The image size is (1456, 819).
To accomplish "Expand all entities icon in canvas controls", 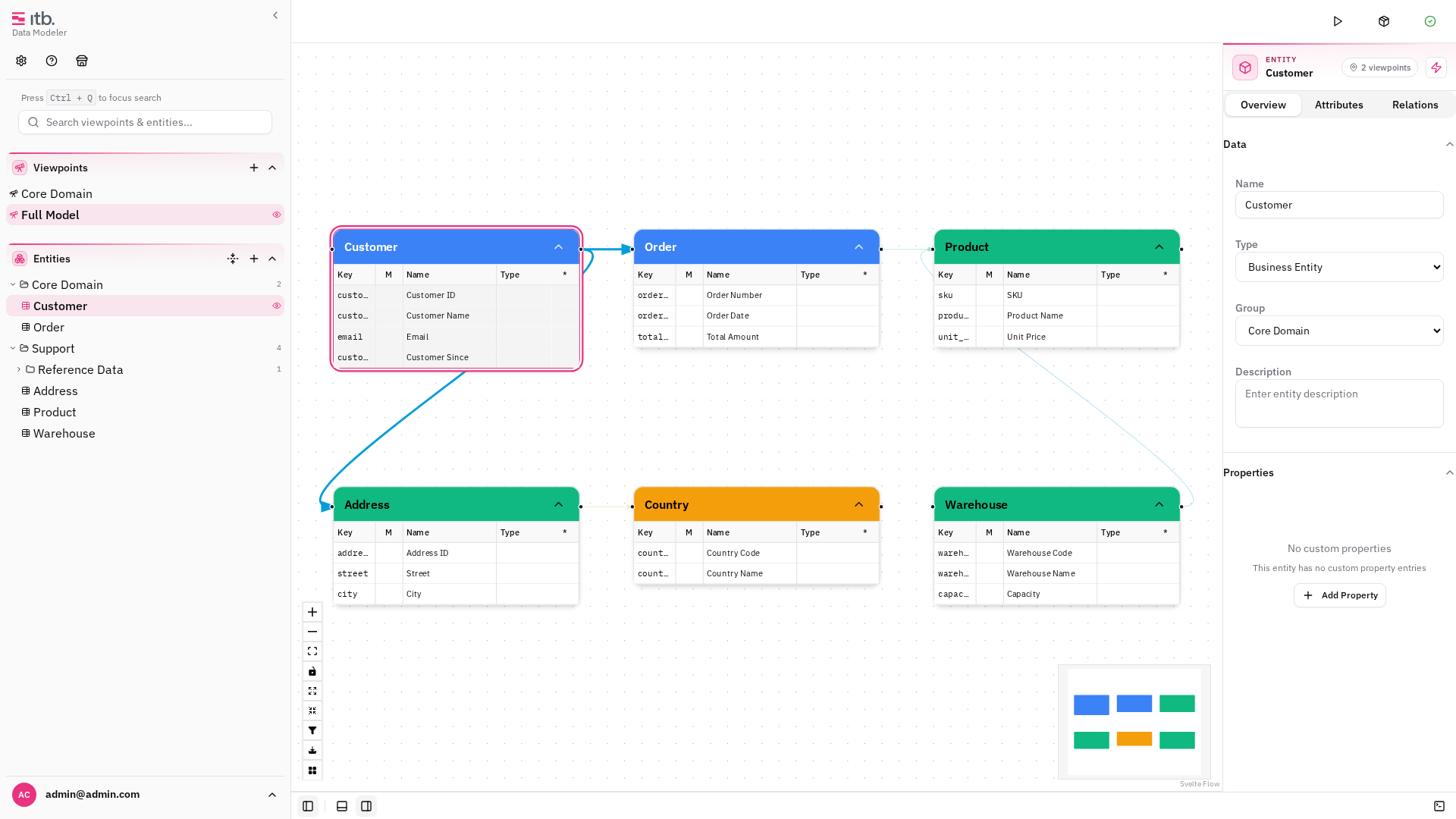I will [x=312, y=691].
